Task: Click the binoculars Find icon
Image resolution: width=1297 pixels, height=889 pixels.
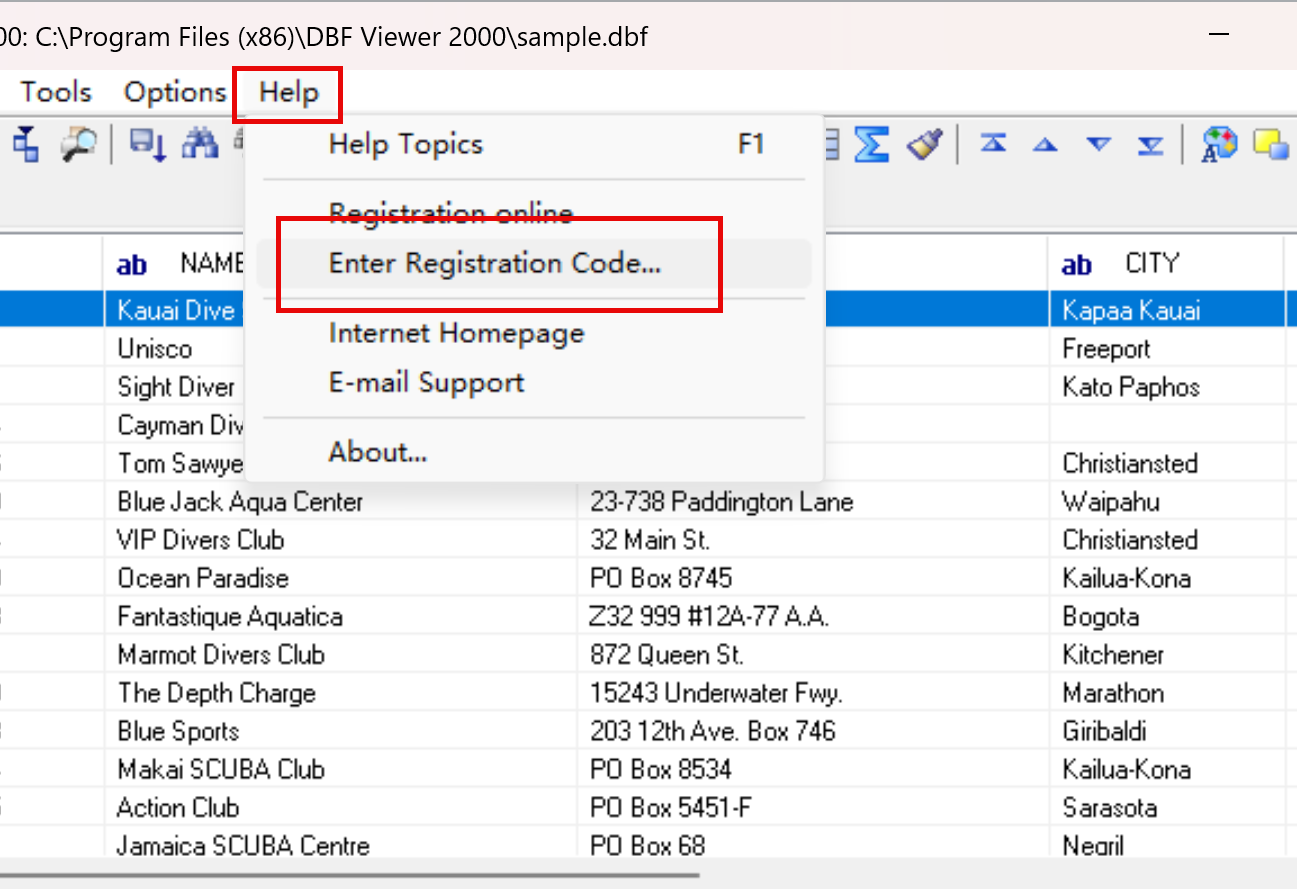Action: tap(199, 145)
